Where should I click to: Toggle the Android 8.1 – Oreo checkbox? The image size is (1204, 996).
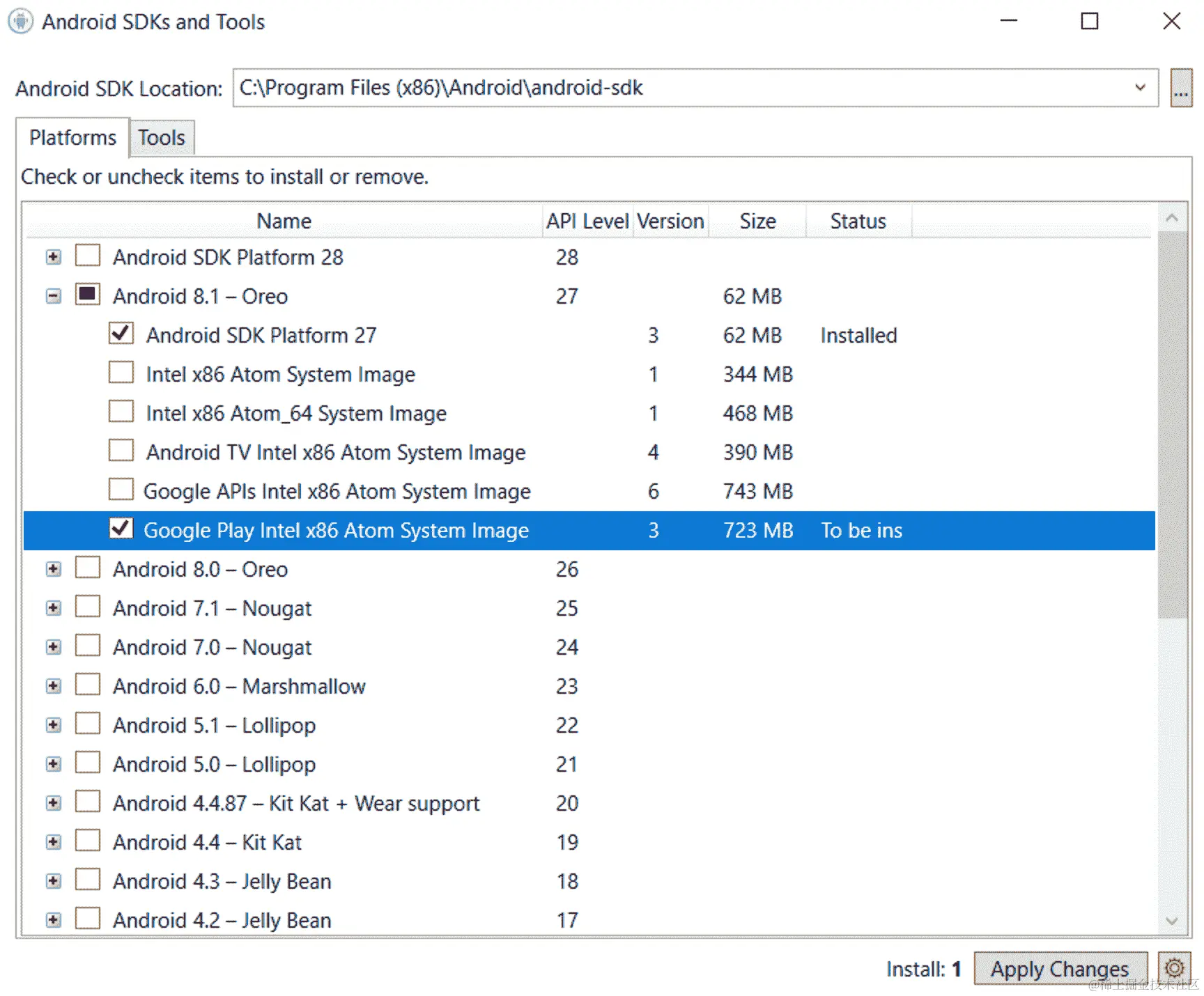pyautogui.click(x=88, y=294)
